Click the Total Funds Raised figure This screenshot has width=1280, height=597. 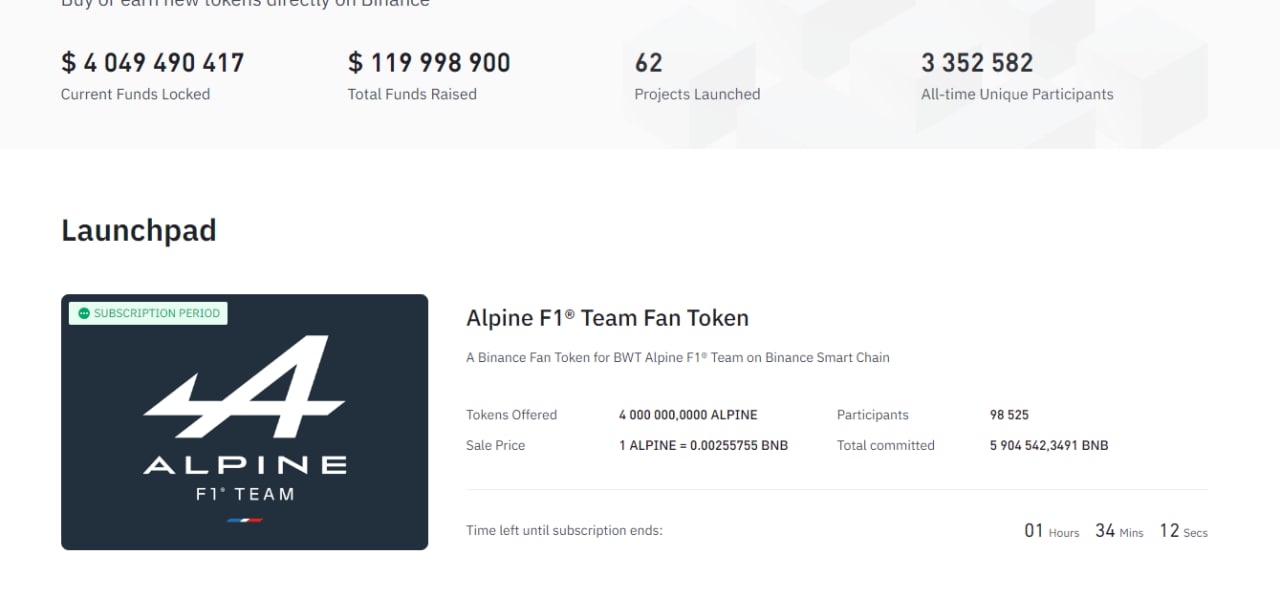[429, 63]
